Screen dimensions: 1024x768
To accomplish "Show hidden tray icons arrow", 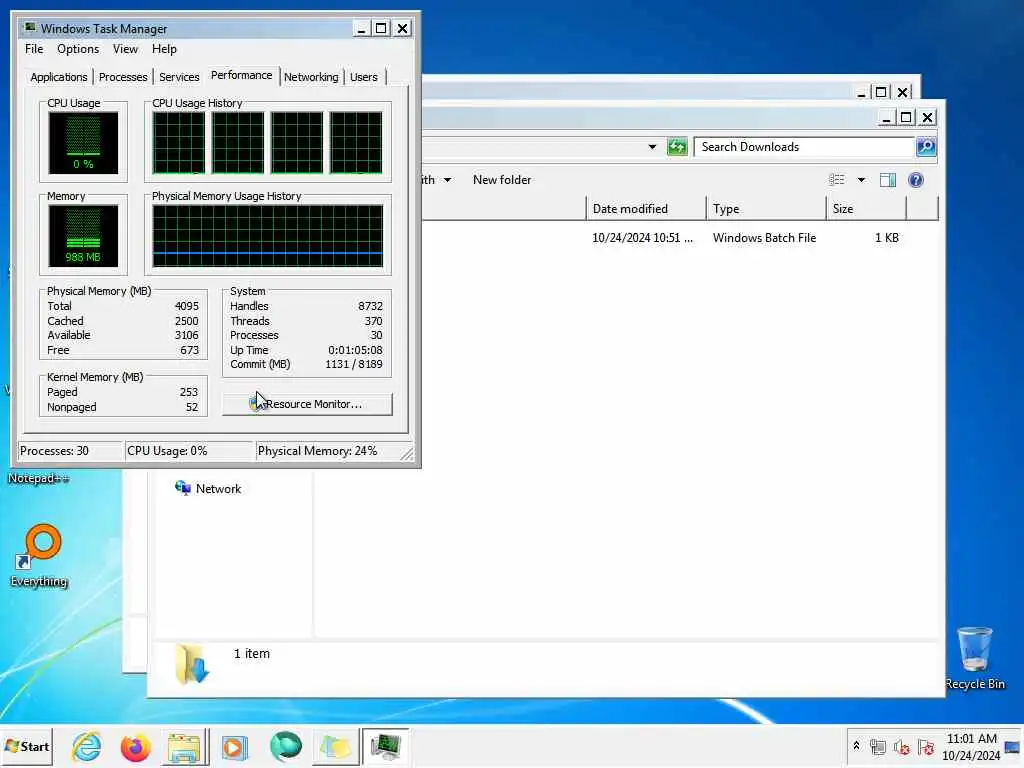I will pos(856,746).
